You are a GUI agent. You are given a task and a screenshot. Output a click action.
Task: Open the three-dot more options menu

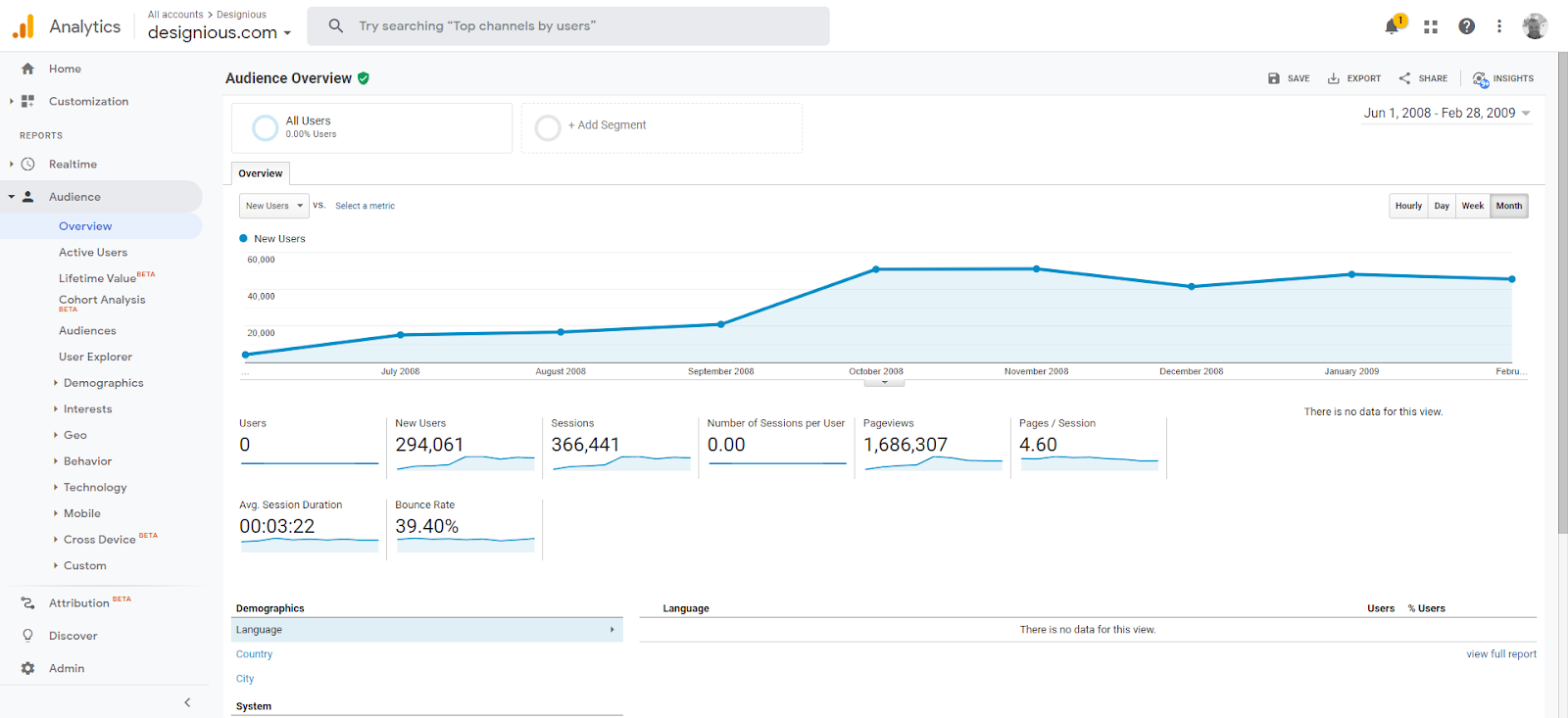click(x=1498, y=26)
